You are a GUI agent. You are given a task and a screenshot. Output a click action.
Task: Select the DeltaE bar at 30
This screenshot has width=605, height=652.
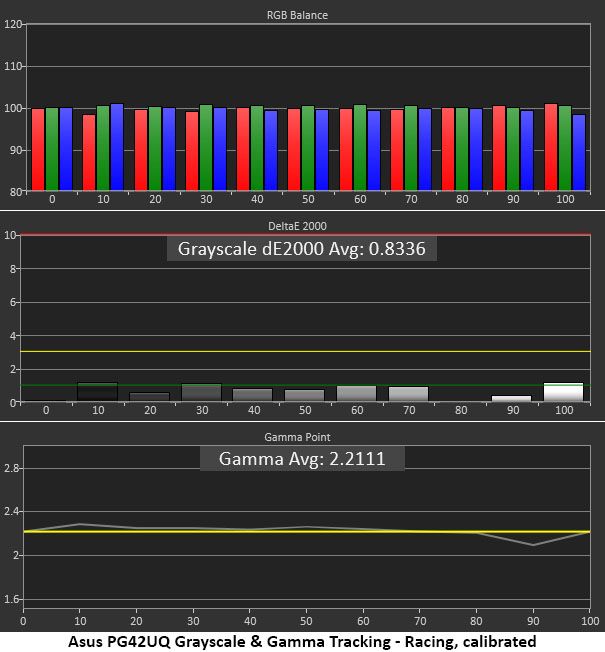(x=202, y=393)
